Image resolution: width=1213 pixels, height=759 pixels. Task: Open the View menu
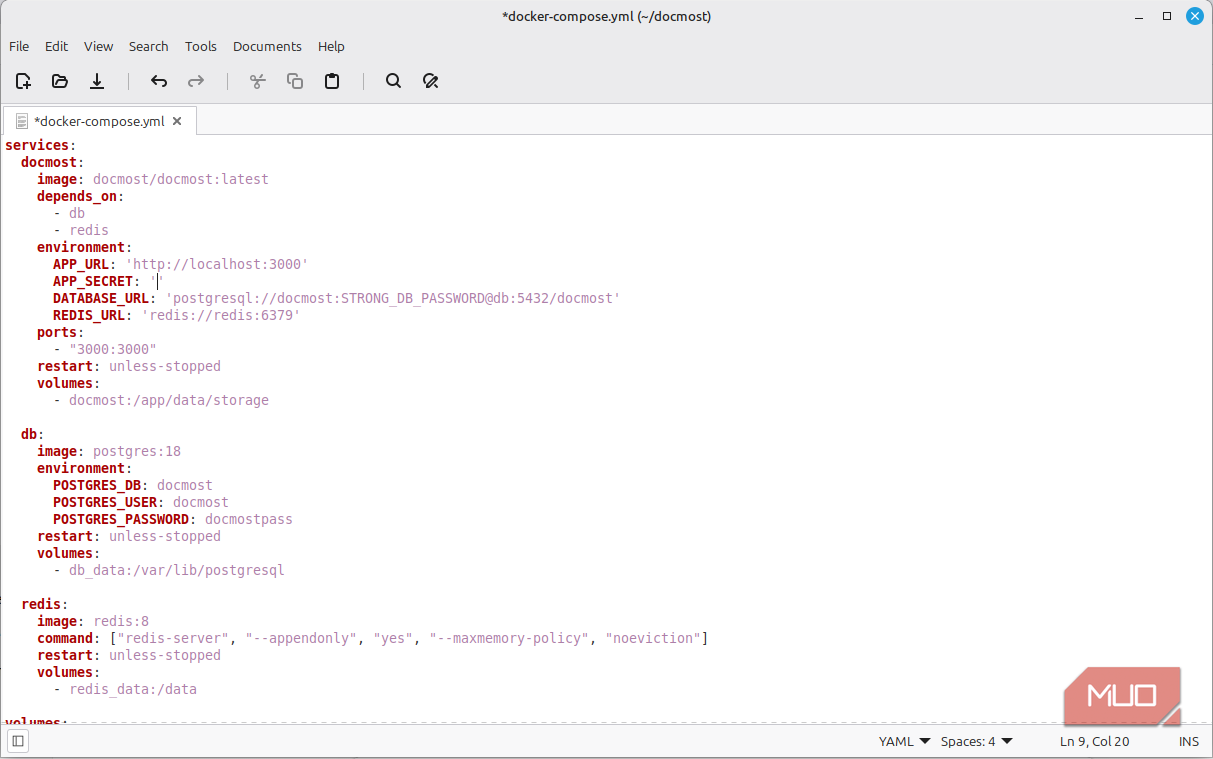[x=99, y=46]
